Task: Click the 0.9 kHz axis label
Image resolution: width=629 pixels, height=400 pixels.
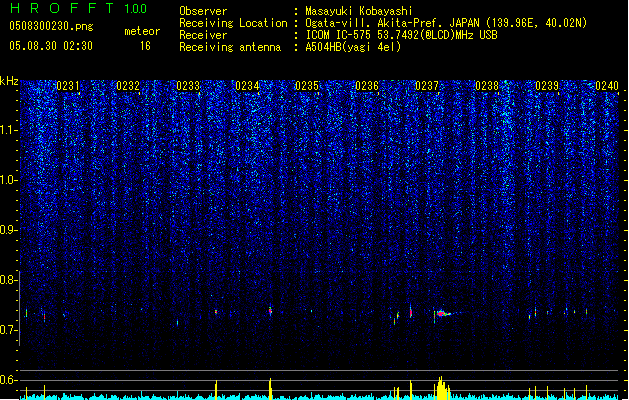Action: tap(9, 230)
